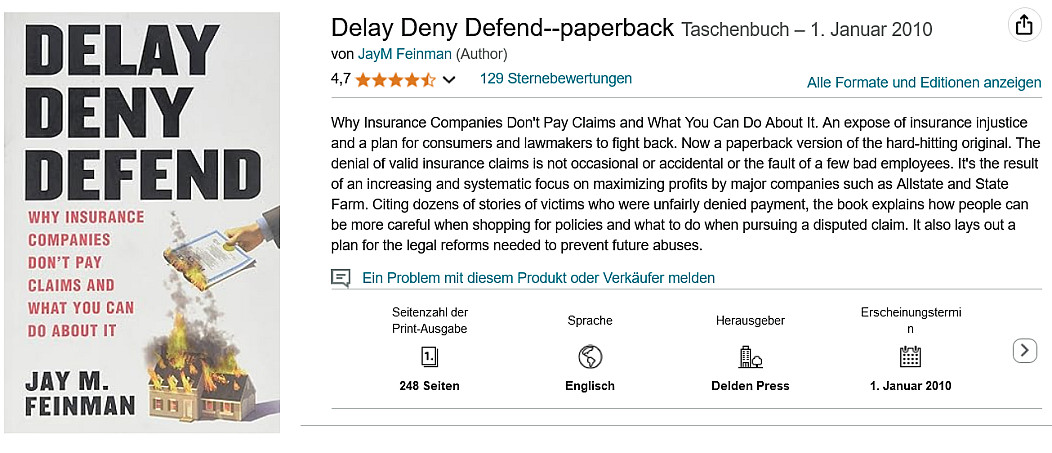This screenshot has height=453, width=1052.
Task: Click the page count document icon
Action: [x=429, y=356]
